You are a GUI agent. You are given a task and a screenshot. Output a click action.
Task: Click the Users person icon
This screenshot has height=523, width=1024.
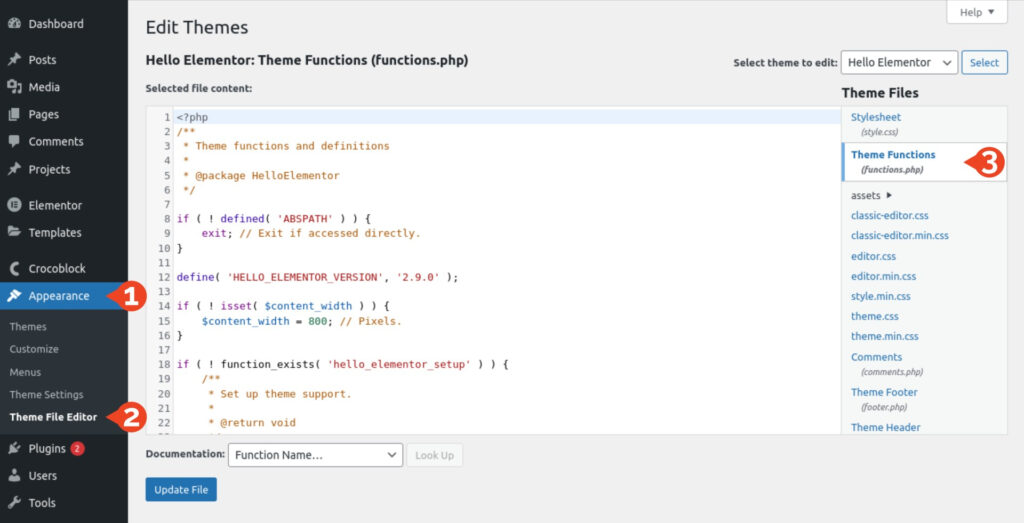point(14,475)
